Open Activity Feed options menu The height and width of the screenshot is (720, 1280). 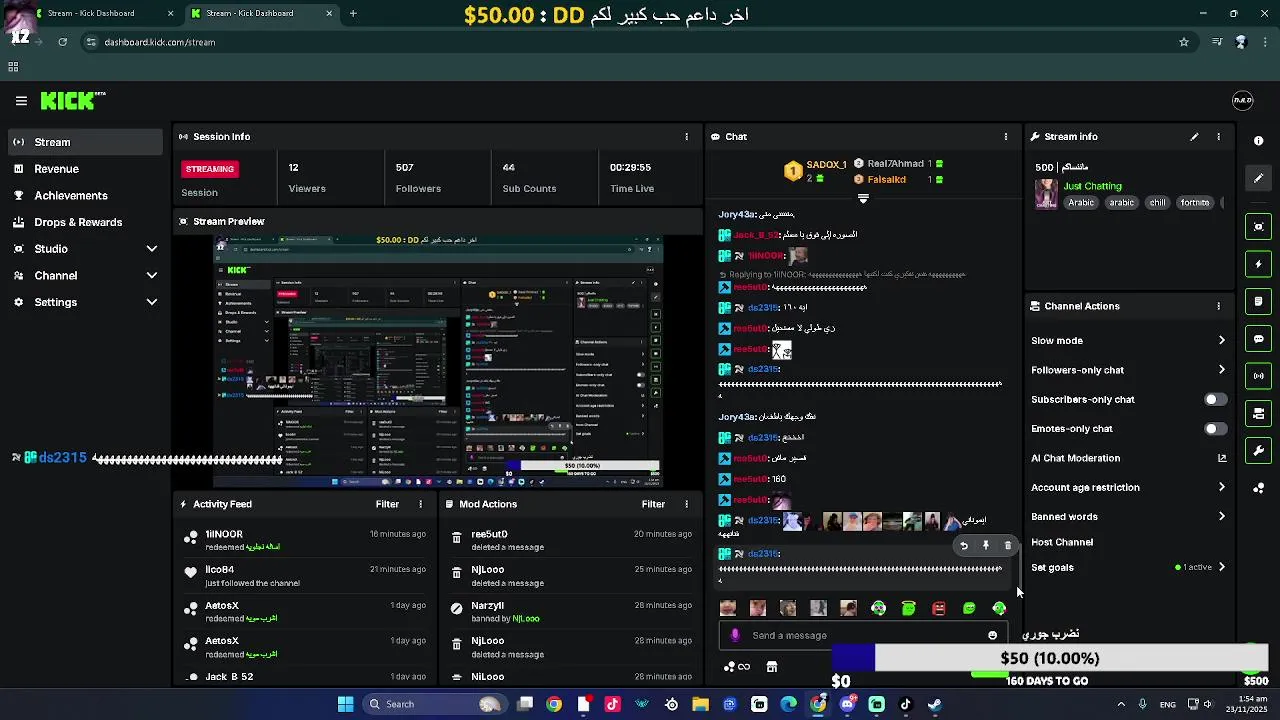click(x=420, y=504)
